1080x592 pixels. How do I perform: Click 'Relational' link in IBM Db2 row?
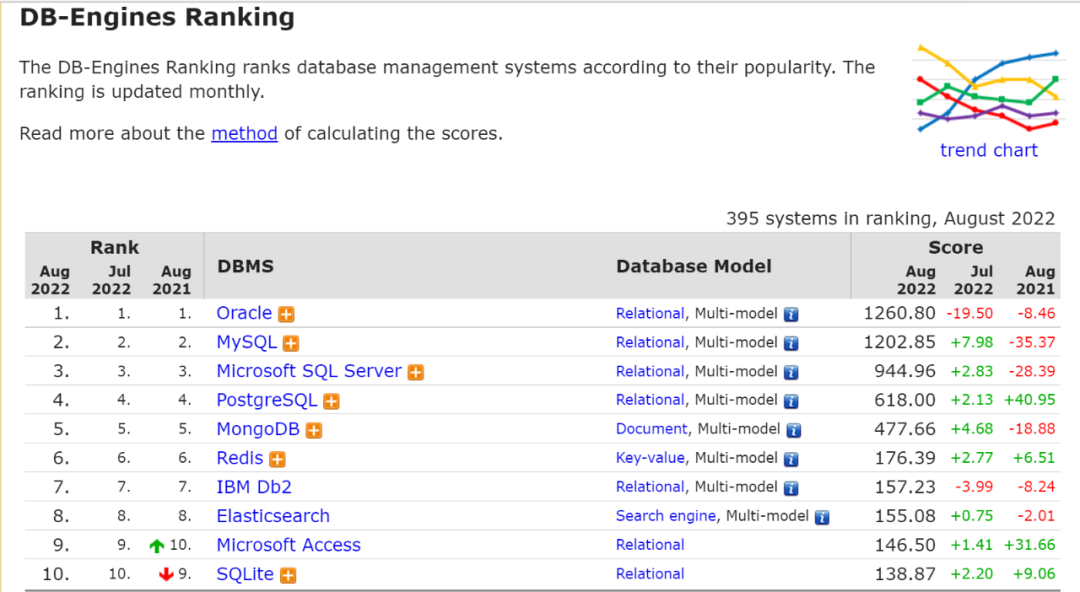tap(650, 487)
